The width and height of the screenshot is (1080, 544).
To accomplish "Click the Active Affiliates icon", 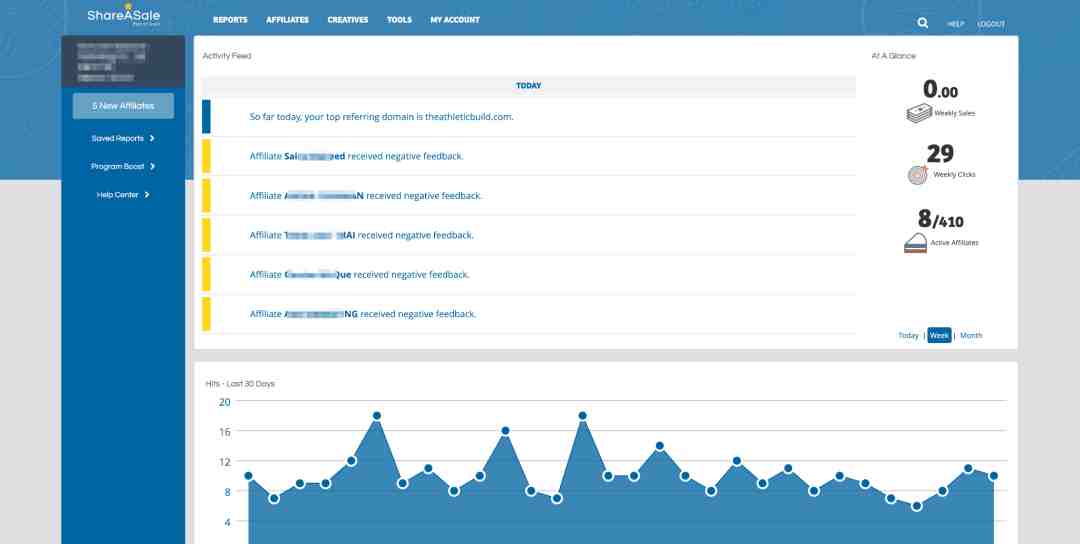I will [x=916, y=243].
